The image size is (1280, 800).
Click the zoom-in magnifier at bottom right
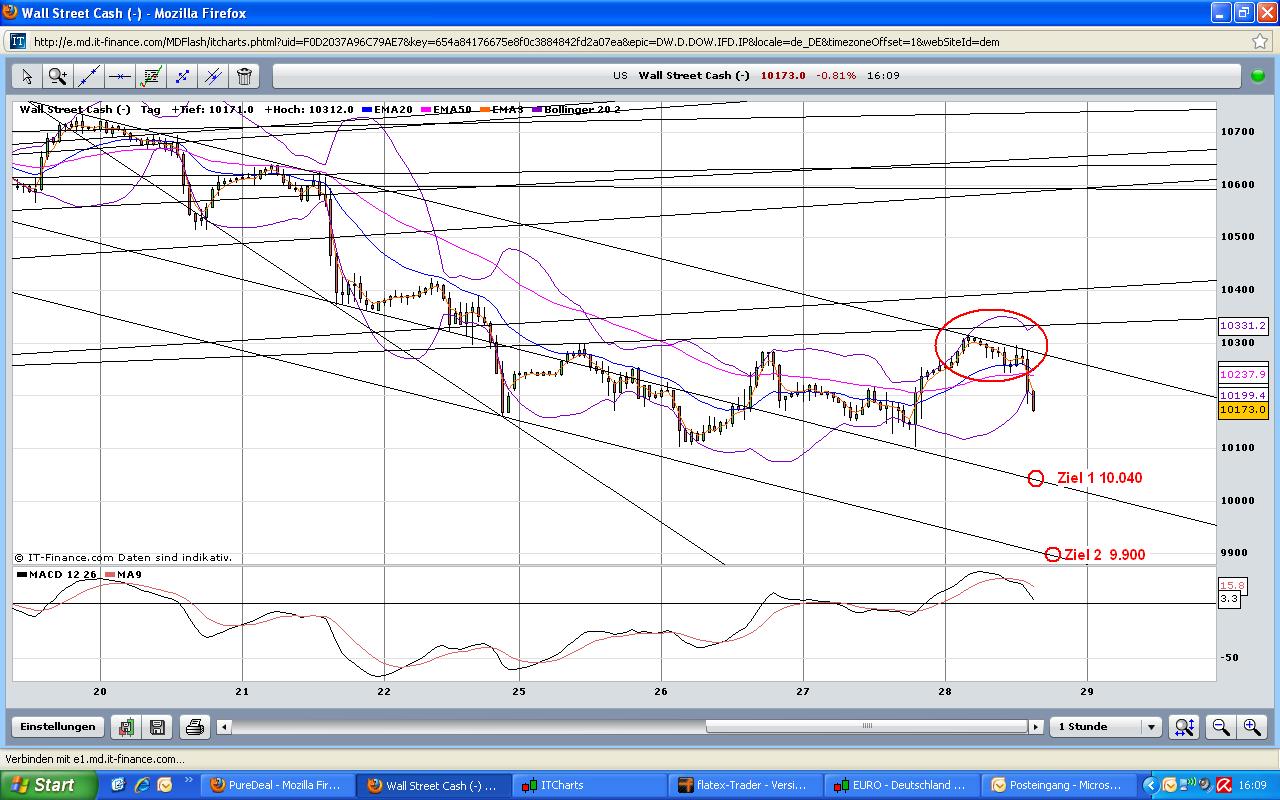[x=1249, y=727]
